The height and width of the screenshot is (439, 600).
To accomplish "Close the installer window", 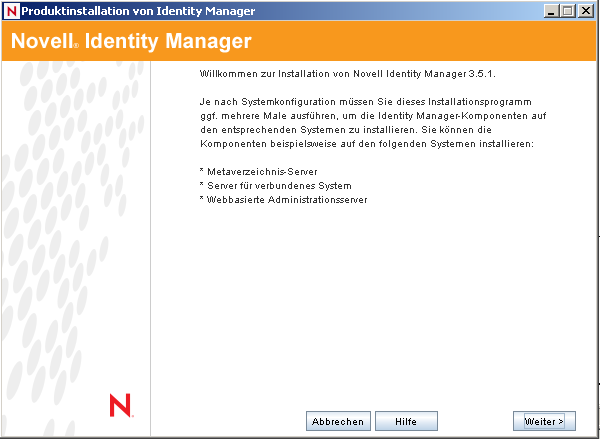I will point(585,11).
